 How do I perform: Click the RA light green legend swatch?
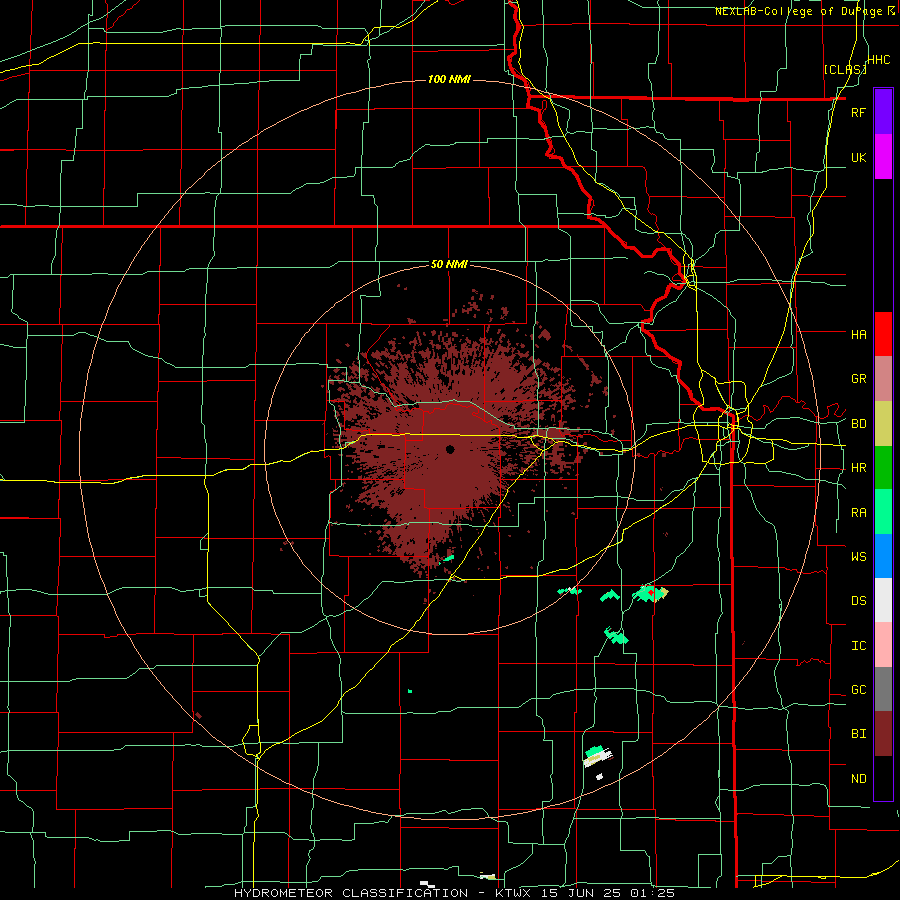(x=883, y=512)
